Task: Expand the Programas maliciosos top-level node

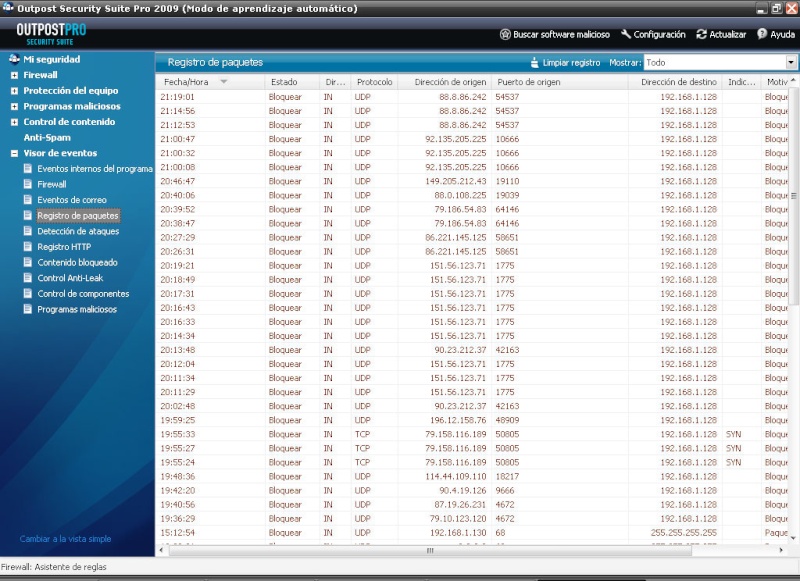Action: tap(14, 107)
